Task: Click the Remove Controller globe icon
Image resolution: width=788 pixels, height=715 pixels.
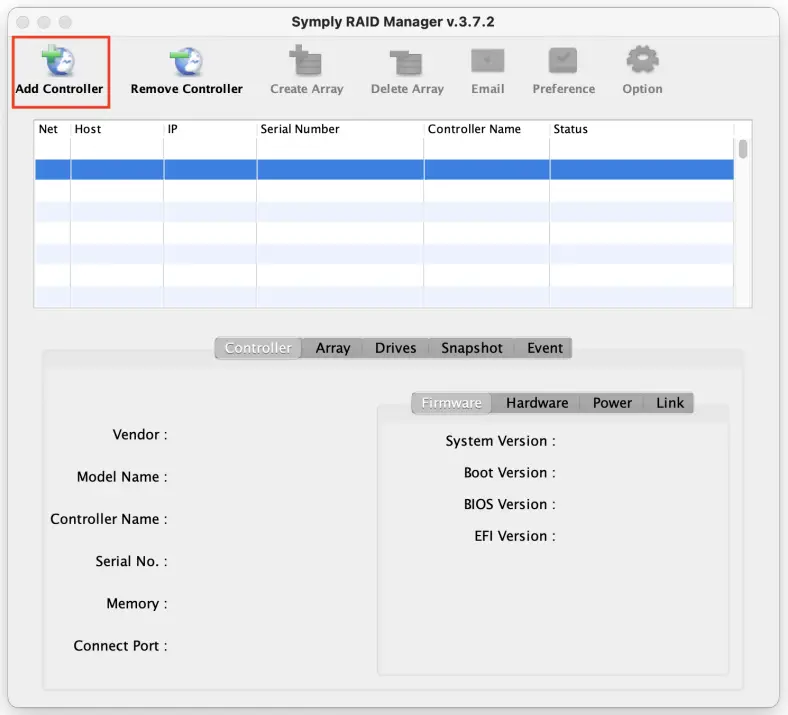Action: [186, 60]
